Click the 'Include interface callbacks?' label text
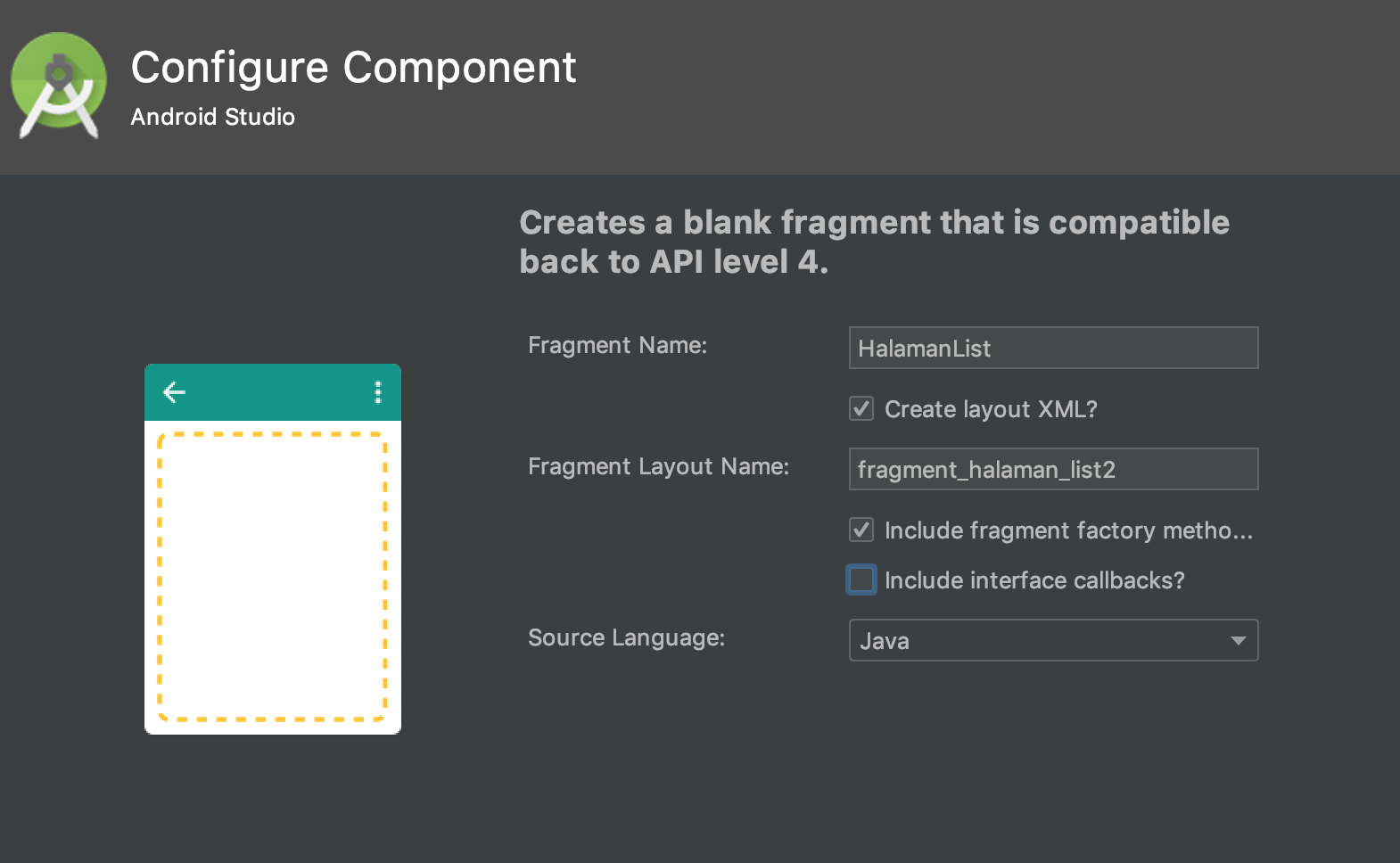Image resolution: width=1400 pixels, height=863 pixels. 1034,580
